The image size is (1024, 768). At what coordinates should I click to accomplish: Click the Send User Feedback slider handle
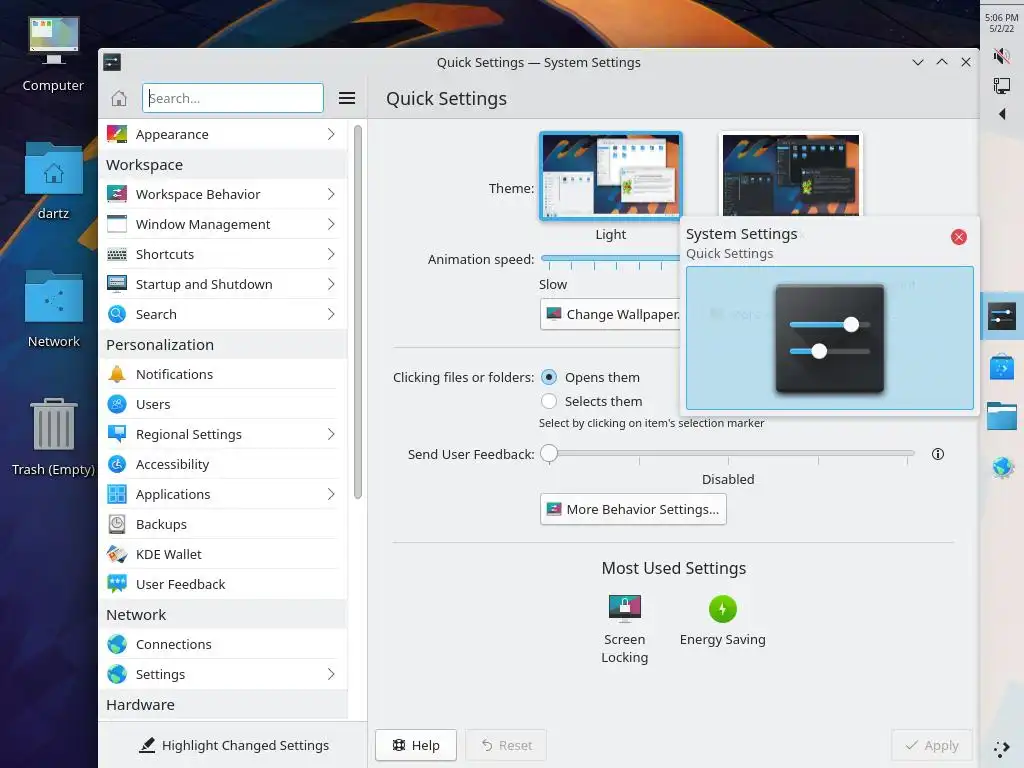(549, 453)
